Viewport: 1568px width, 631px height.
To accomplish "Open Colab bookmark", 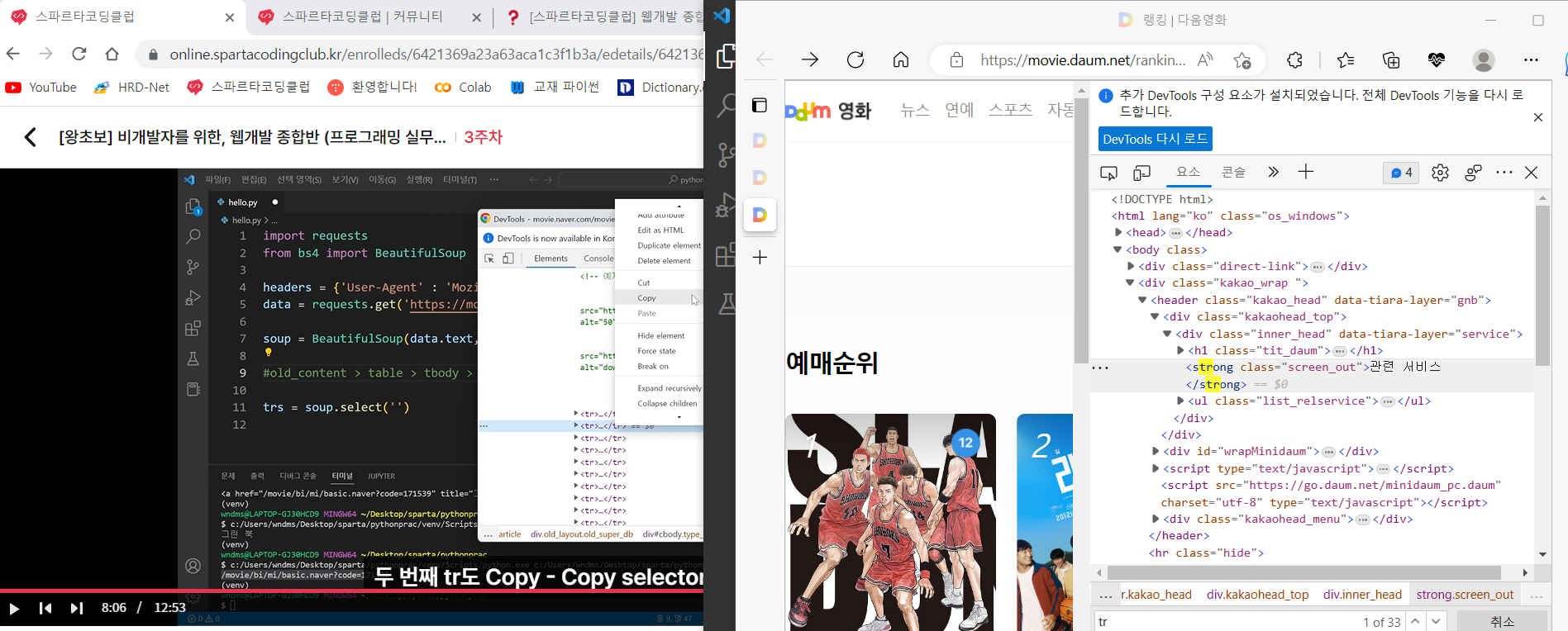I will click(463, 87).
